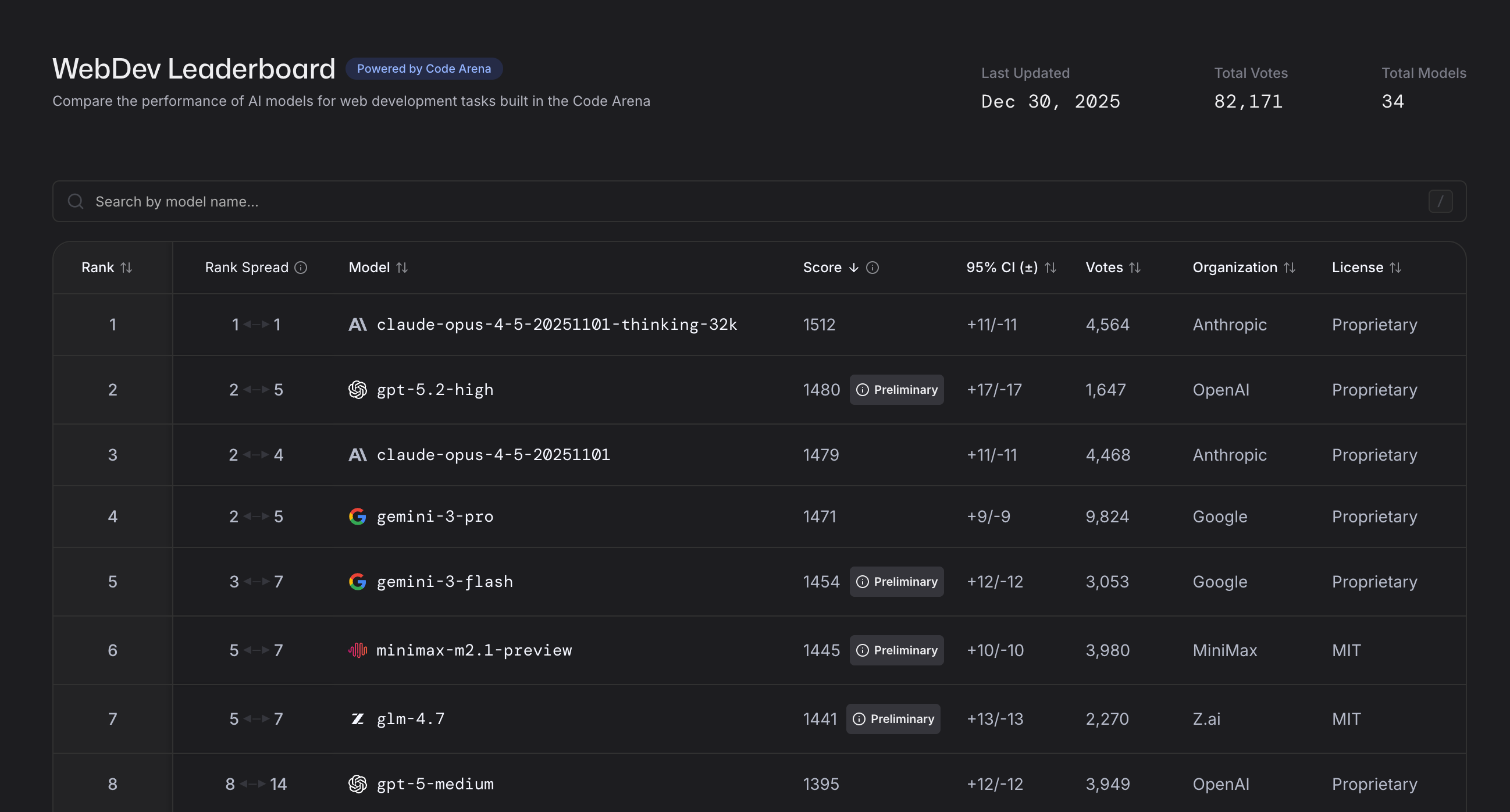The height and width of the screenshot is (812, 1510).
Task: Sort by Votes column
Action: coord(1135,268)
